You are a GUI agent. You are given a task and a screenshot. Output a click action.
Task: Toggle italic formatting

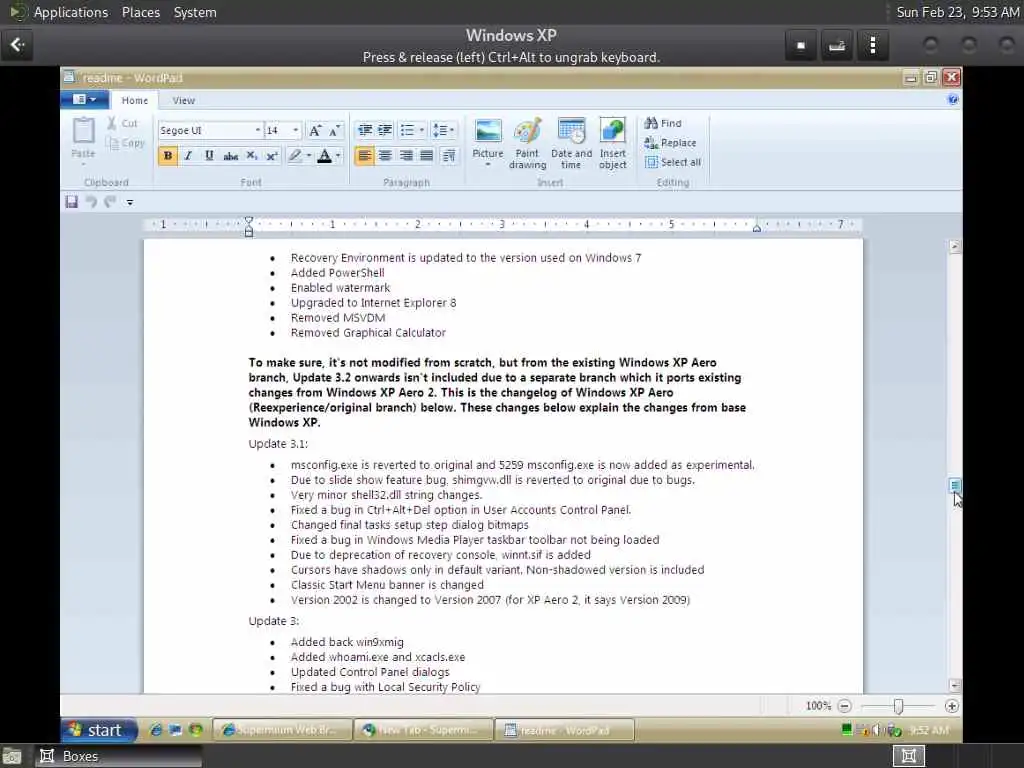click(x=188, y=156)
